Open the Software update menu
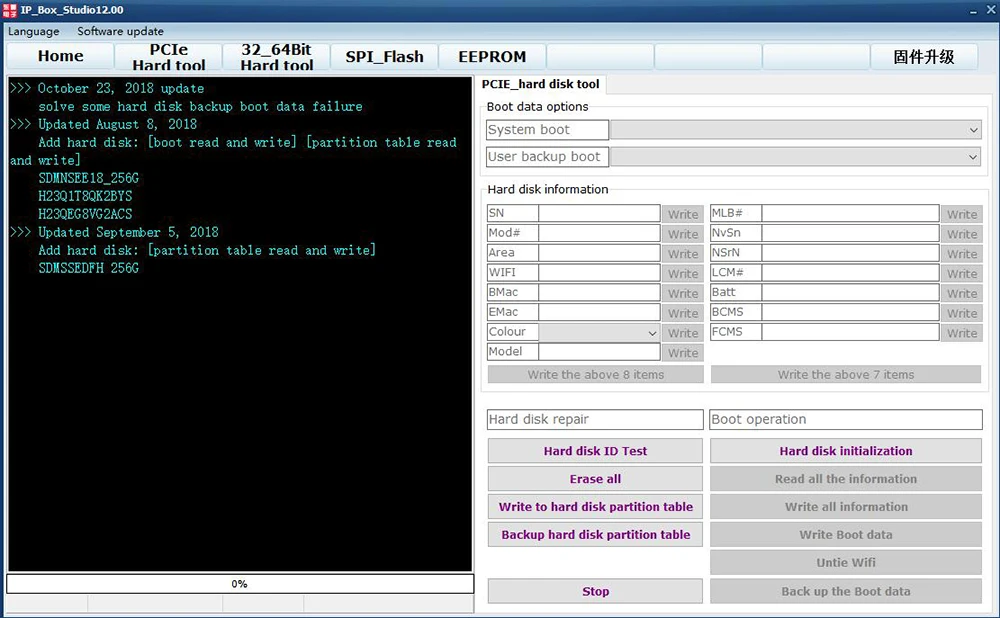The width and height of the screenshot is (1000, 618). click(x=120, y=31)
